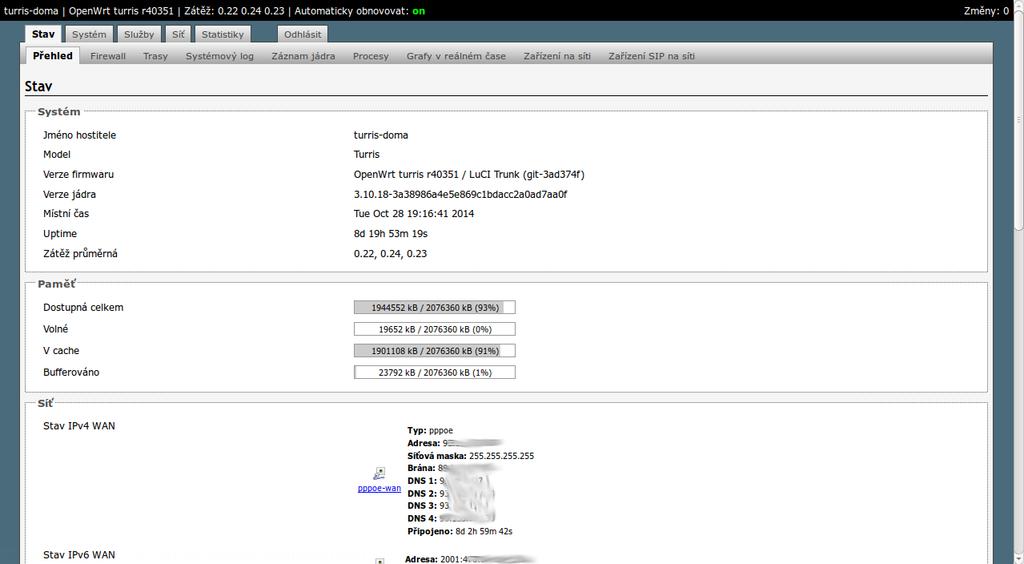Click the Verze jádra label
1024x564 pixels.
coord(69,194)
